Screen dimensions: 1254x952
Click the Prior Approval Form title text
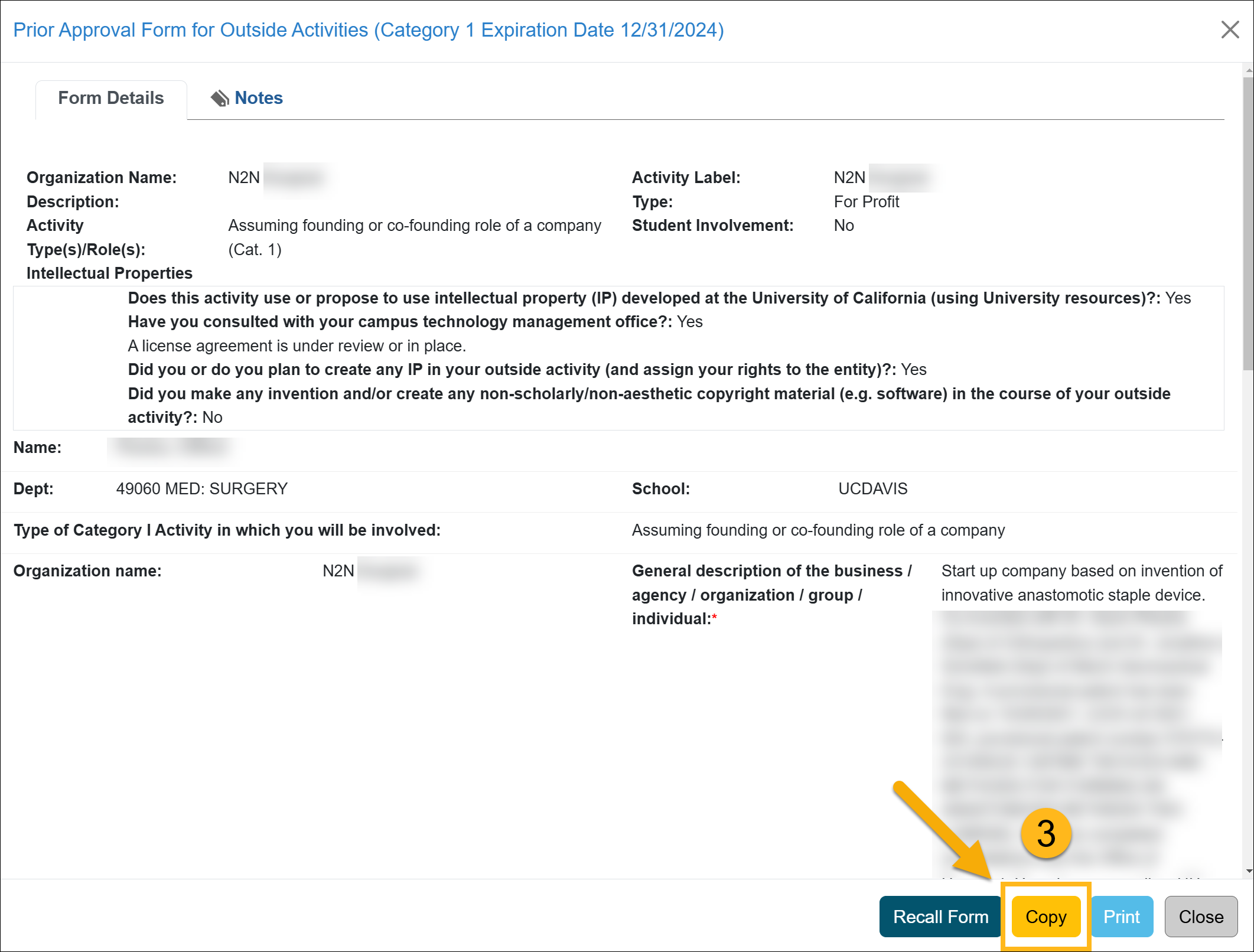click(x=369, y=30)
